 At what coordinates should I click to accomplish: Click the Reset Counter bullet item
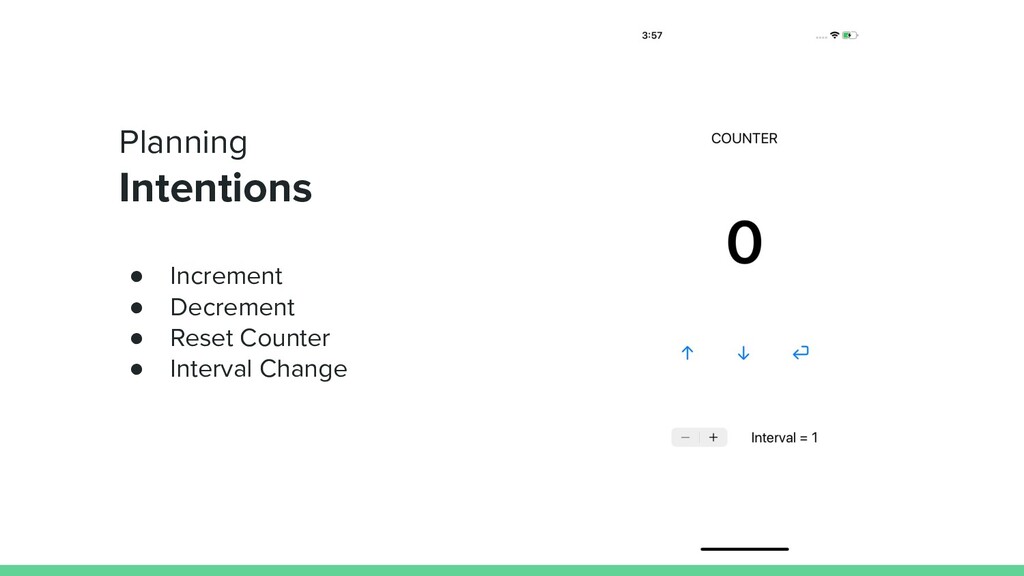click(250, 338)
